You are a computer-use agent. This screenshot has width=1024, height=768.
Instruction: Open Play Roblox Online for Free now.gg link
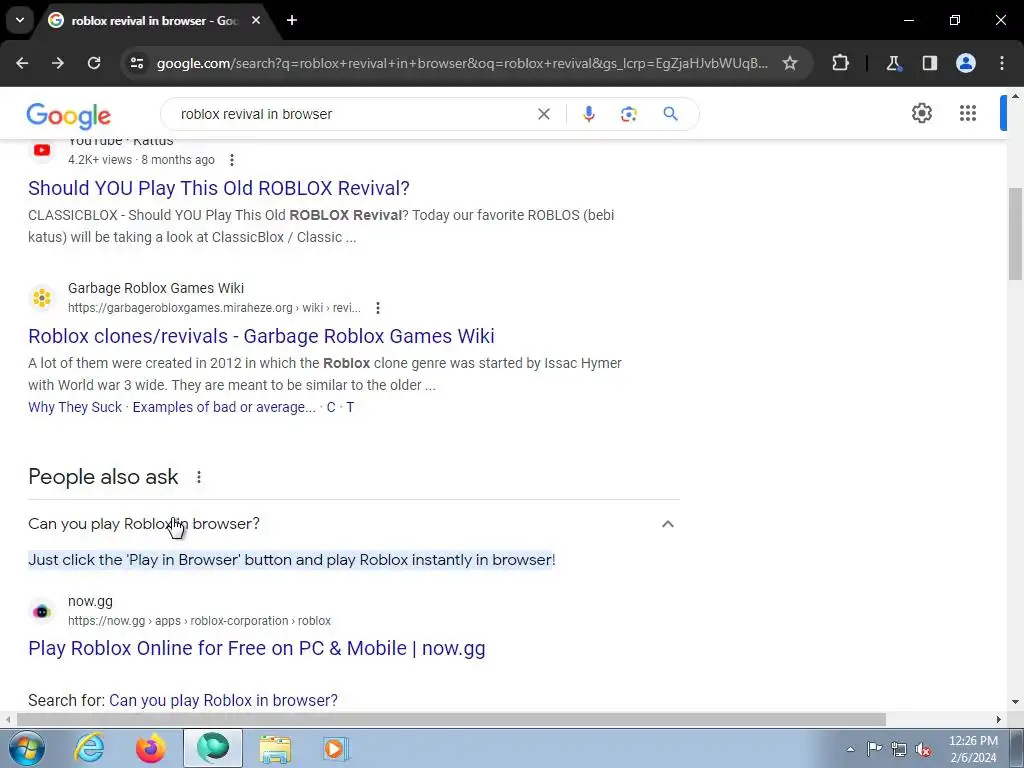[x=257, y=648]
